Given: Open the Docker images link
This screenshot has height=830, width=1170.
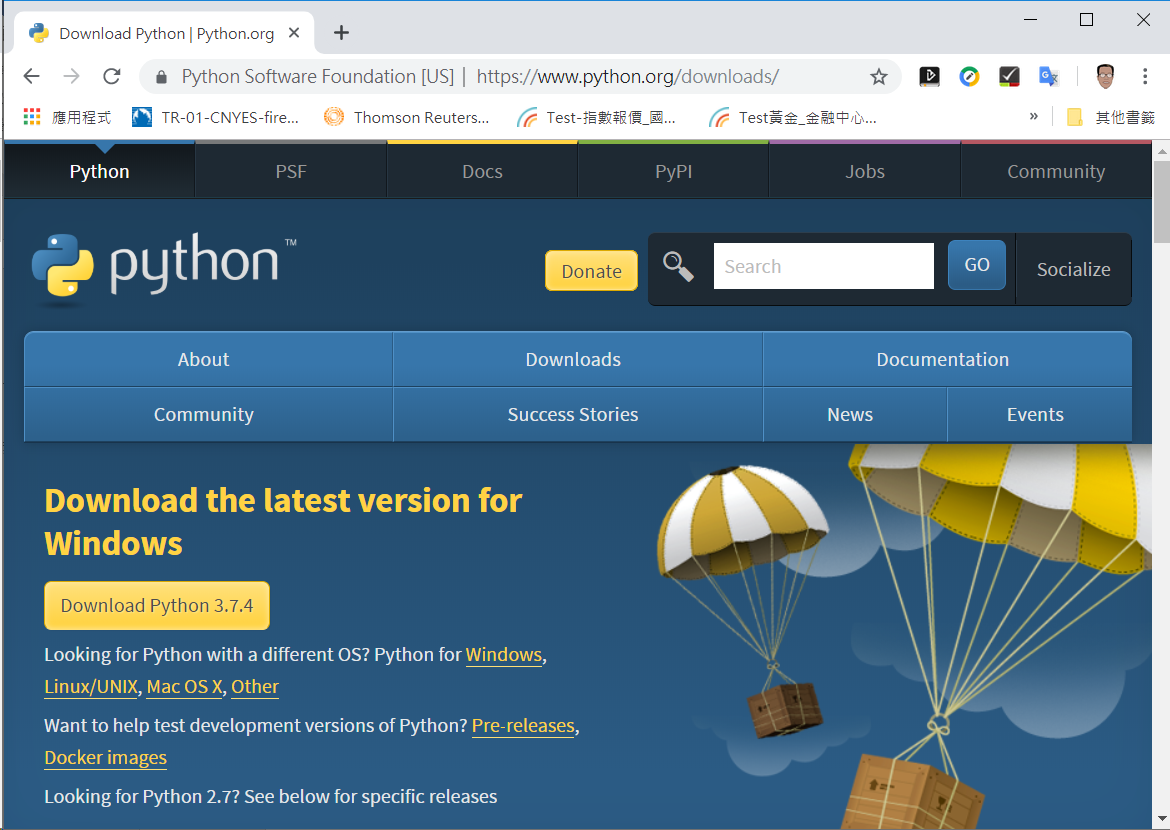Looking at the screenshot, I should coord(105,758).
